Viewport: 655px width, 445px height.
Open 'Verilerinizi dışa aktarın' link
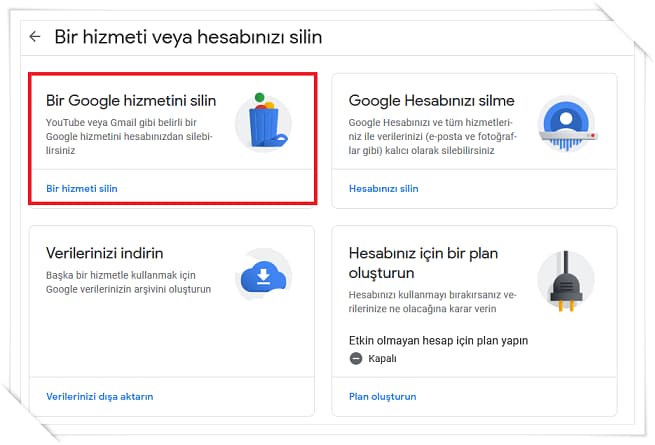click(99, 397)
